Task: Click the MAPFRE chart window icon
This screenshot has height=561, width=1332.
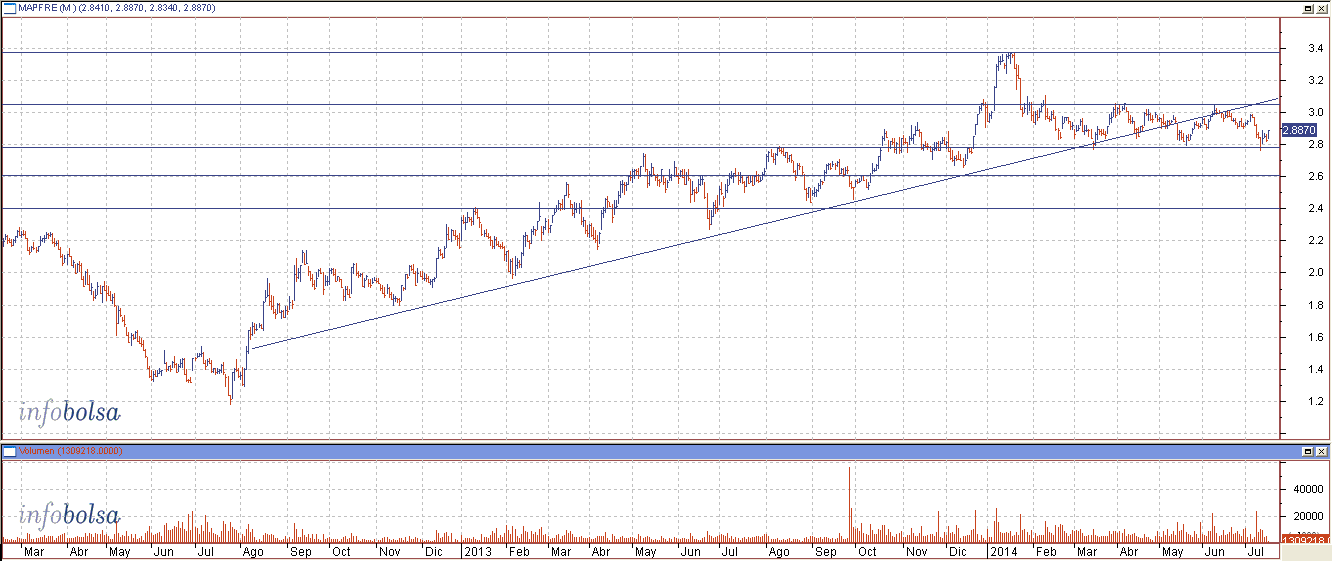Action: (9, 7)
